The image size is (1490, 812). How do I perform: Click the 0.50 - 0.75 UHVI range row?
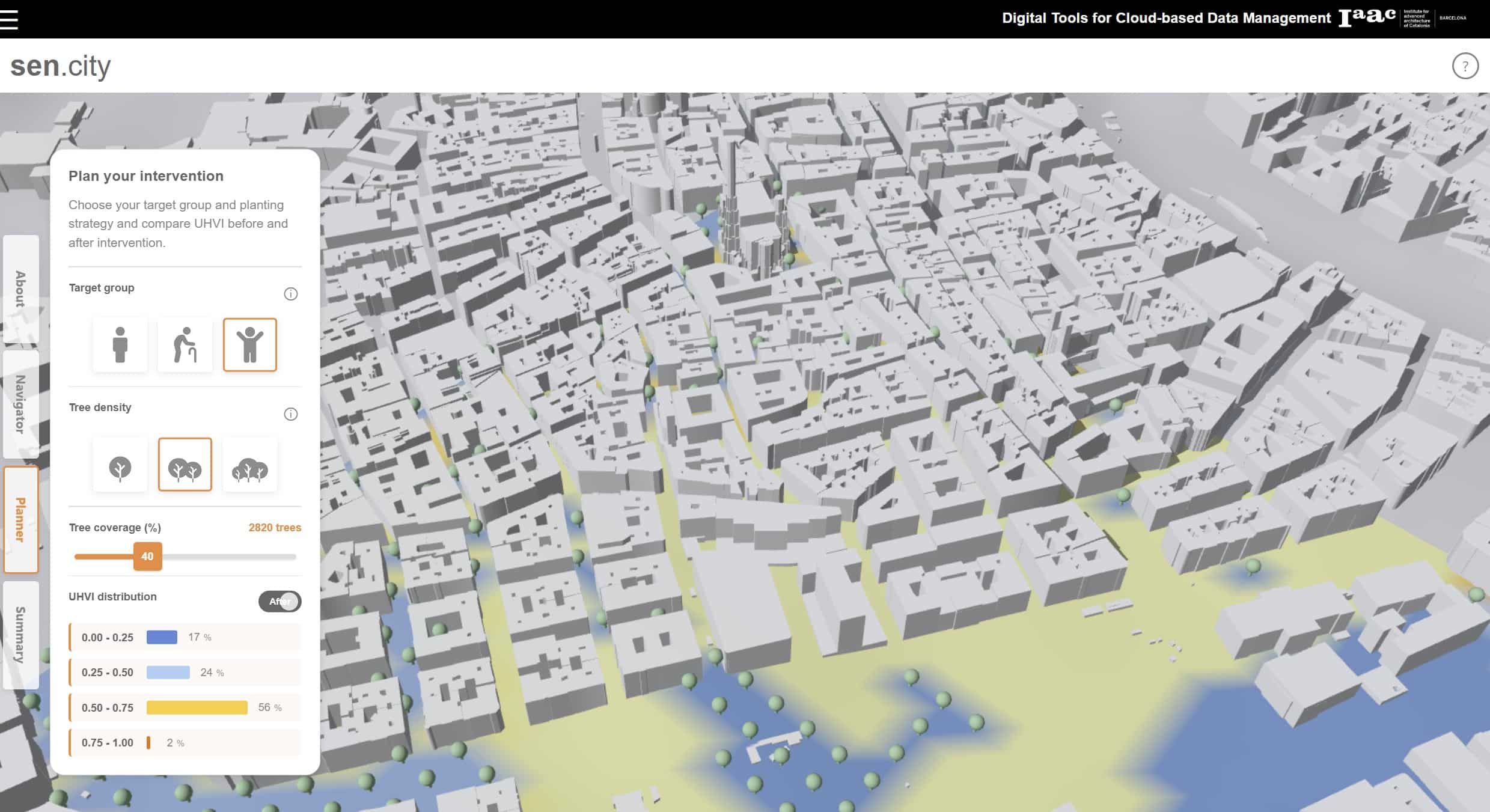185,707
